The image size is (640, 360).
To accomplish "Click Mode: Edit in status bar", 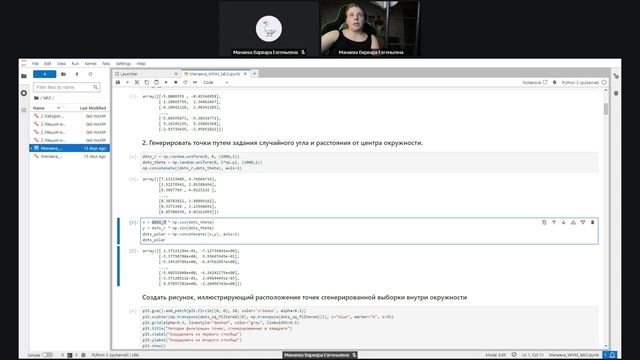I will (496, 355).
